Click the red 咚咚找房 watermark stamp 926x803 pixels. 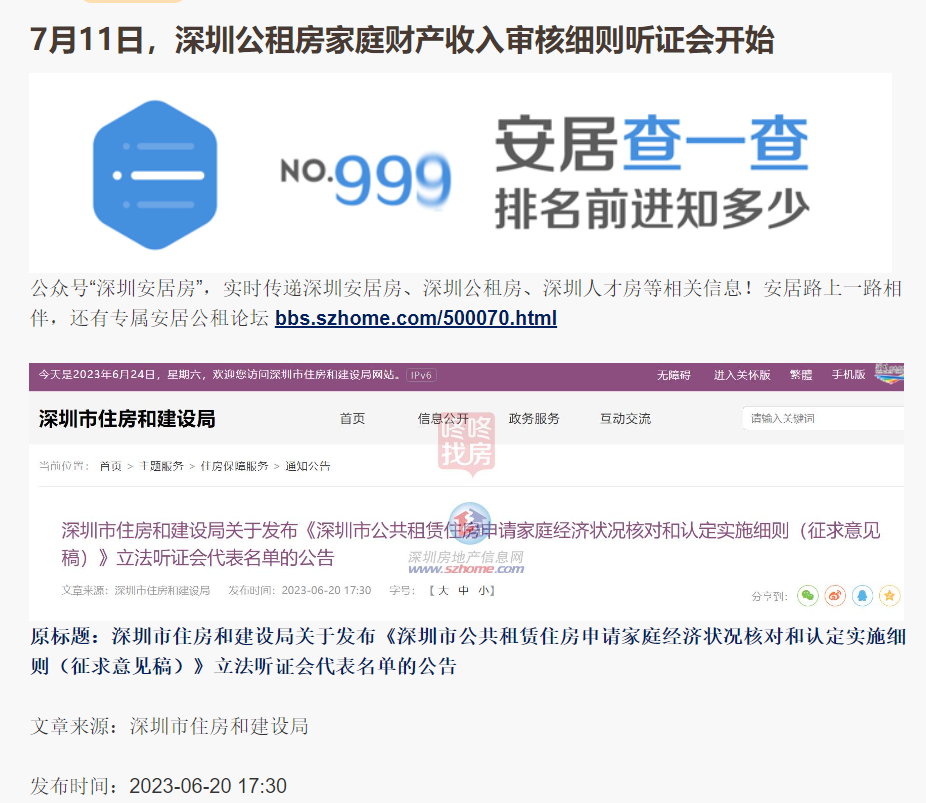[466, 443]
